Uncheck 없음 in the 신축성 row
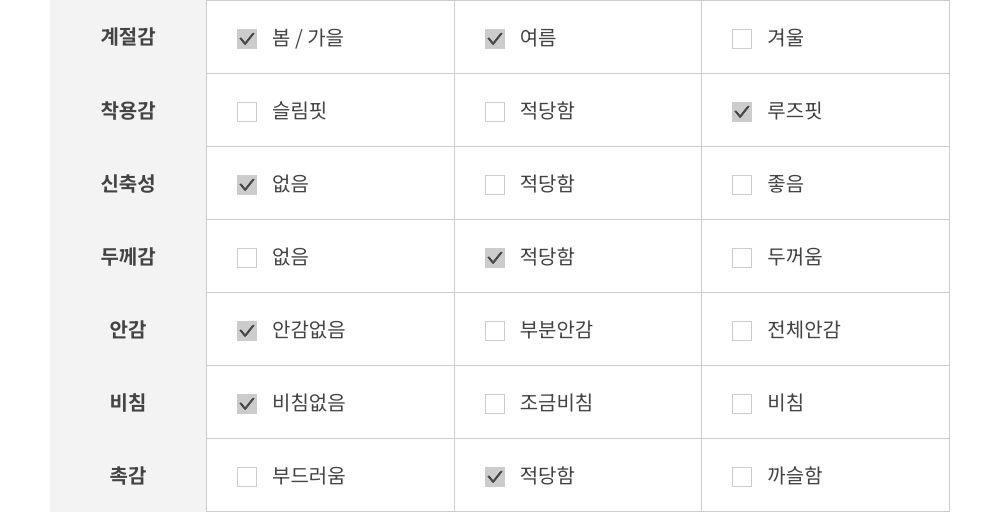Image resolution: width=1000 pixels, height=512 pixels. coord(247,185)
